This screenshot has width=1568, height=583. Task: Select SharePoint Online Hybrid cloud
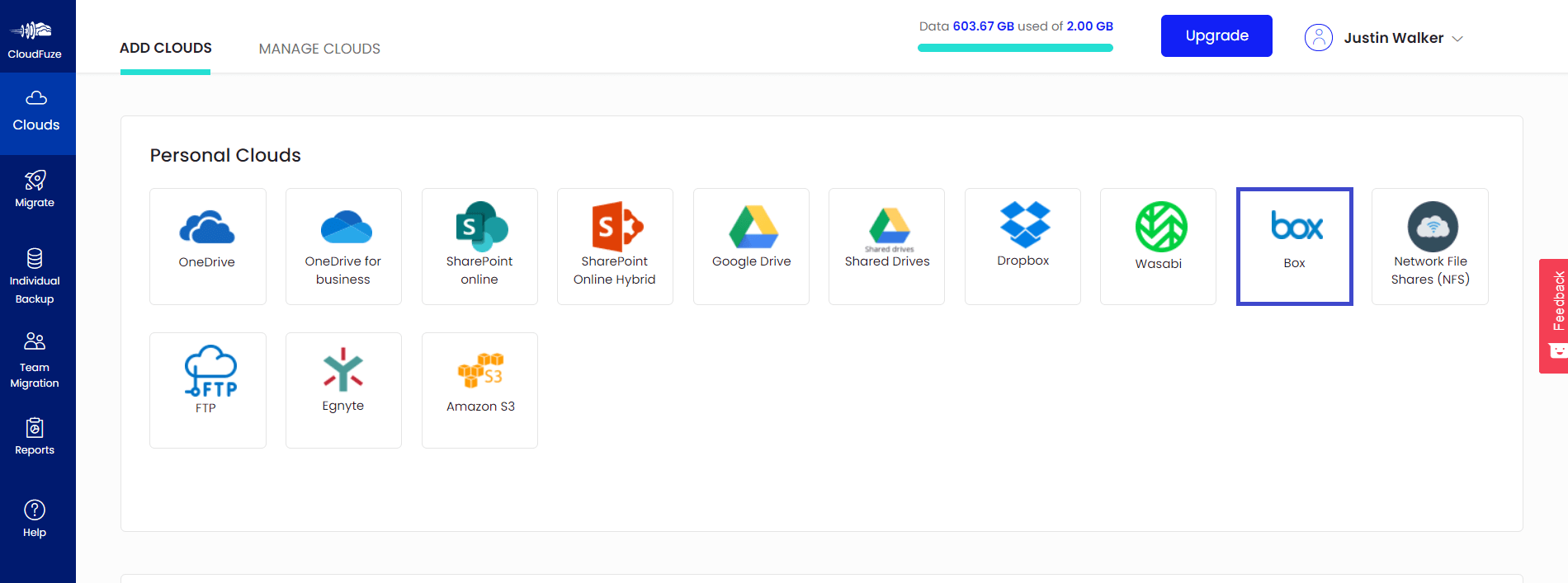pos(615,247)
